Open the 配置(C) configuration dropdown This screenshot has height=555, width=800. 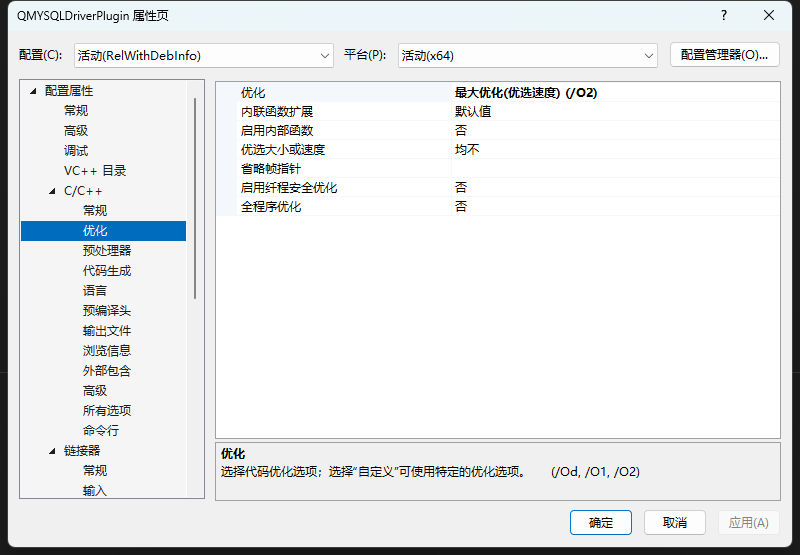click(204, 56)
